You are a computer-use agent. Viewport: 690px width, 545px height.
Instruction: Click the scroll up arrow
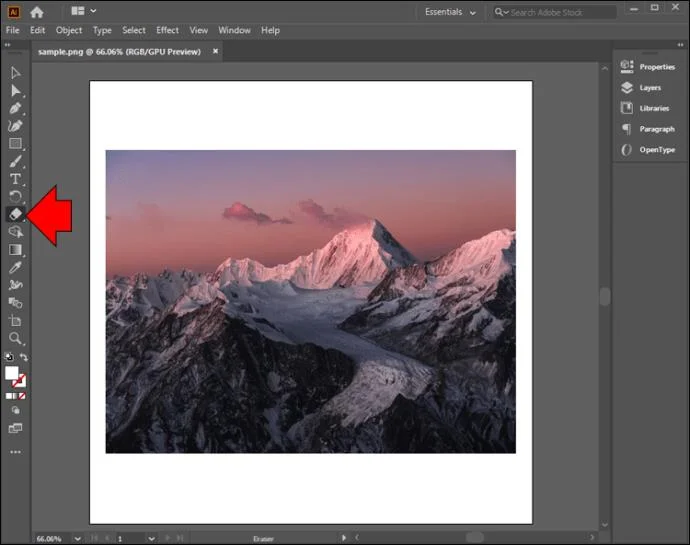point(605,68)
